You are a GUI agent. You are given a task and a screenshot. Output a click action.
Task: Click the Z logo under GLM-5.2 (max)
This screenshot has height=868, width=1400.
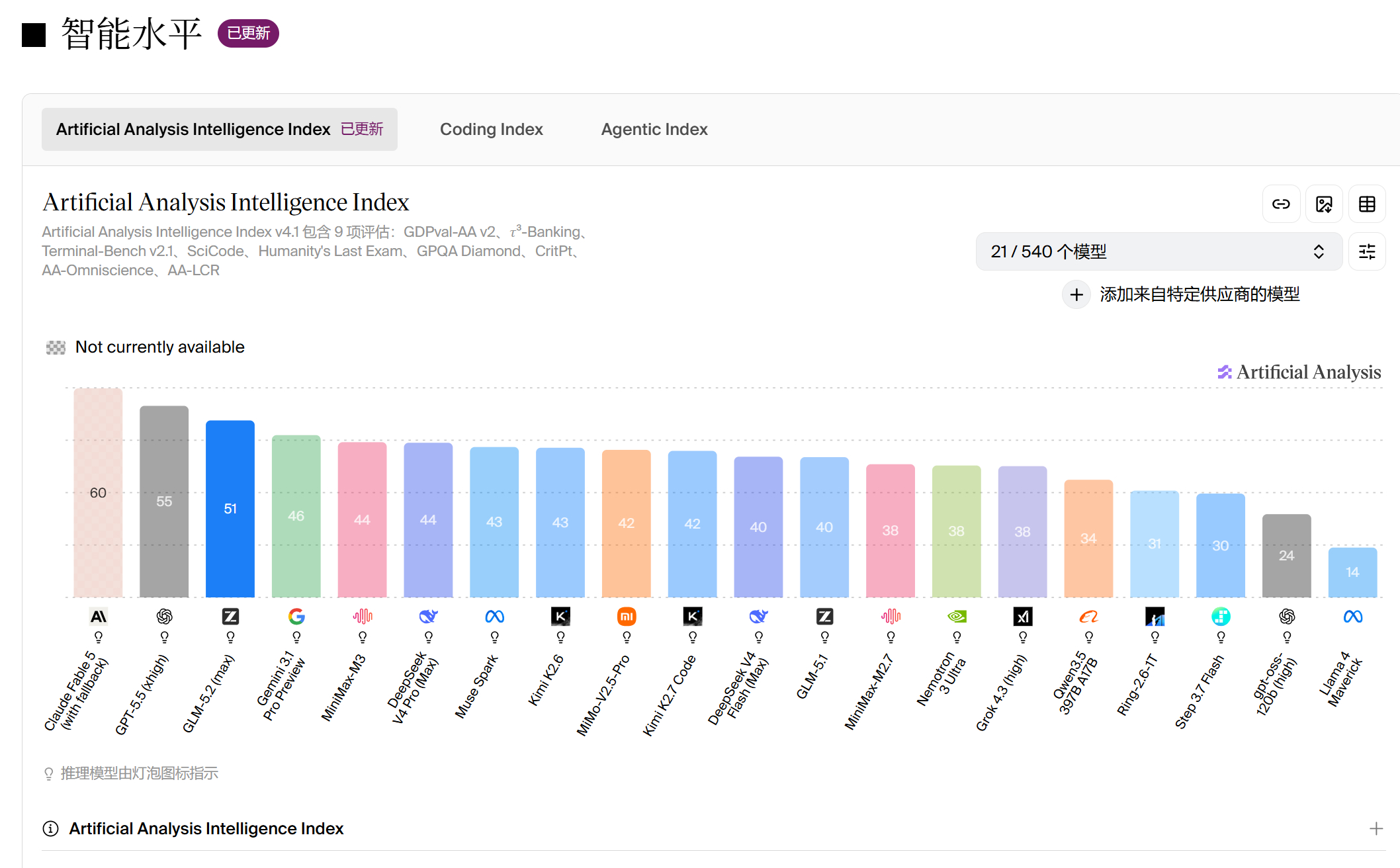(230, 617)
